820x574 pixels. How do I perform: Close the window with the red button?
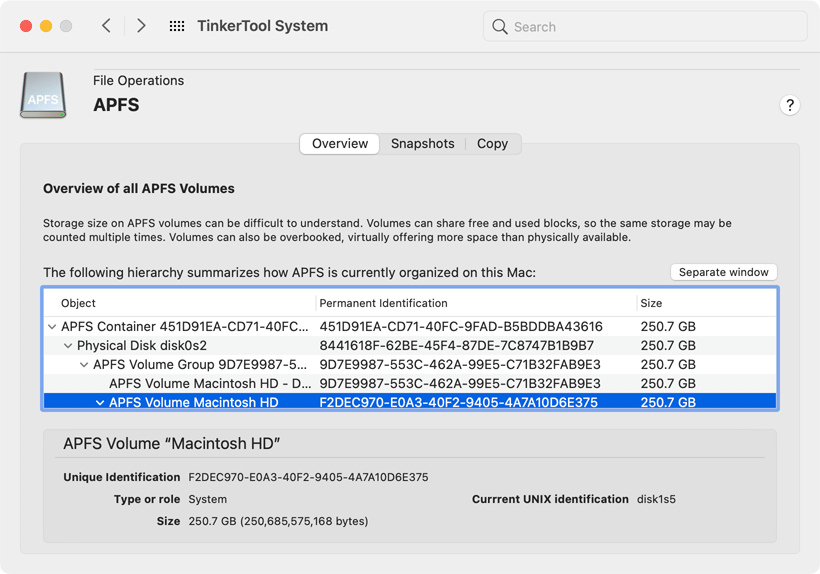coord(26,26)
